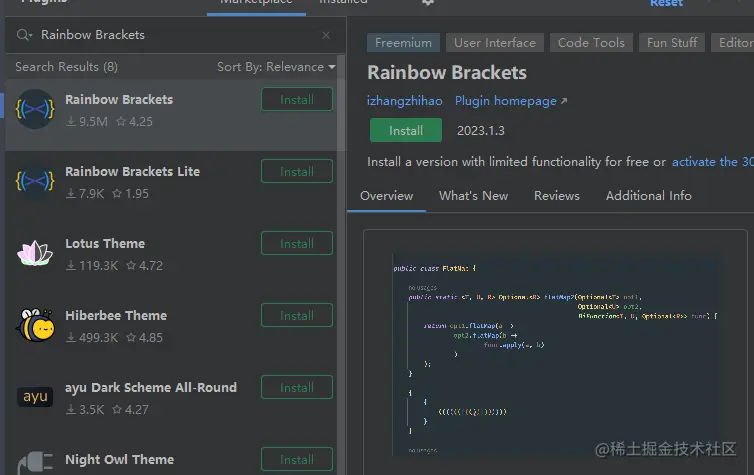Clear the Rainbow Brackets search text
754x475 pixels.
pos(326,35)
